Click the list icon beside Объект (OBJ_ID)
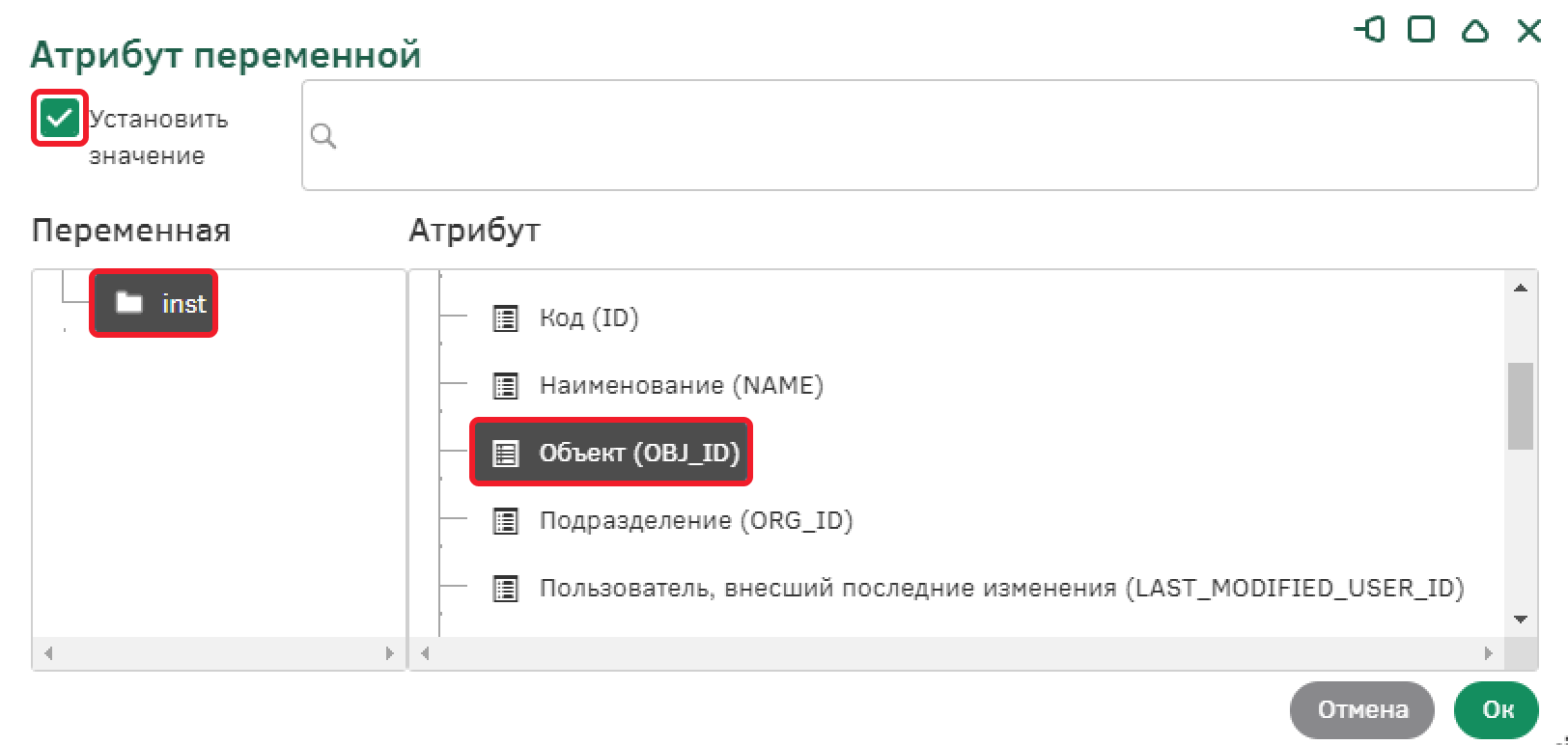 point(505,453)
